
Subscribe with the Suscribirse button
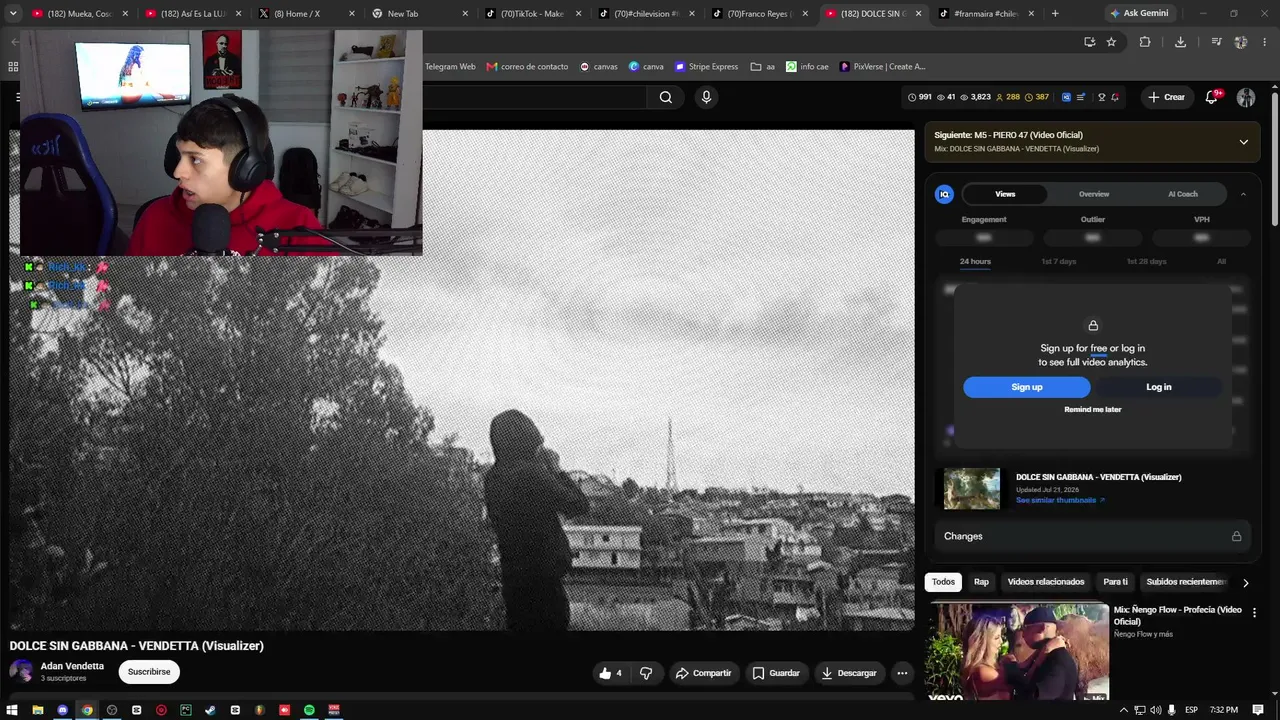[x=149, y=672]
